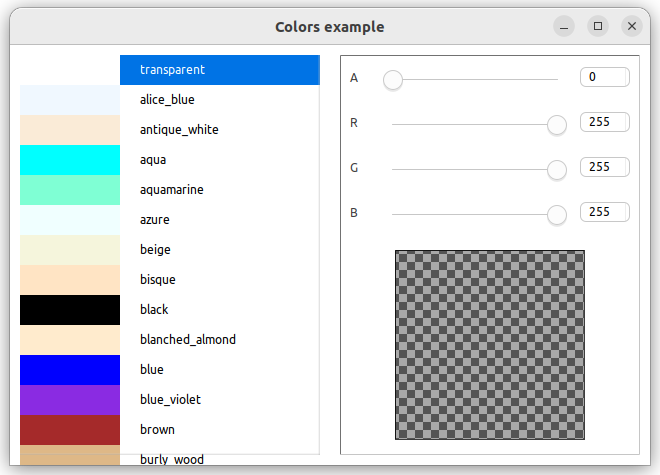The height and width of the screenshot is (475, 660).
Task: Minimize the Colors example window
Action: point(564,27)
